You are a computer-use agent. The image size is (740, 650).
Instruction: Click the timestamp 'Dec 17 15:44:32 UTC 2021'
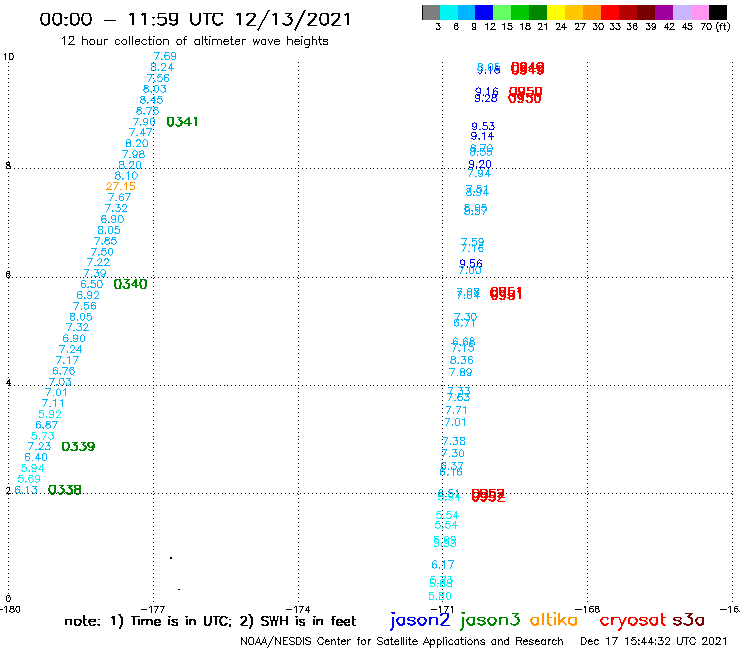654,641
